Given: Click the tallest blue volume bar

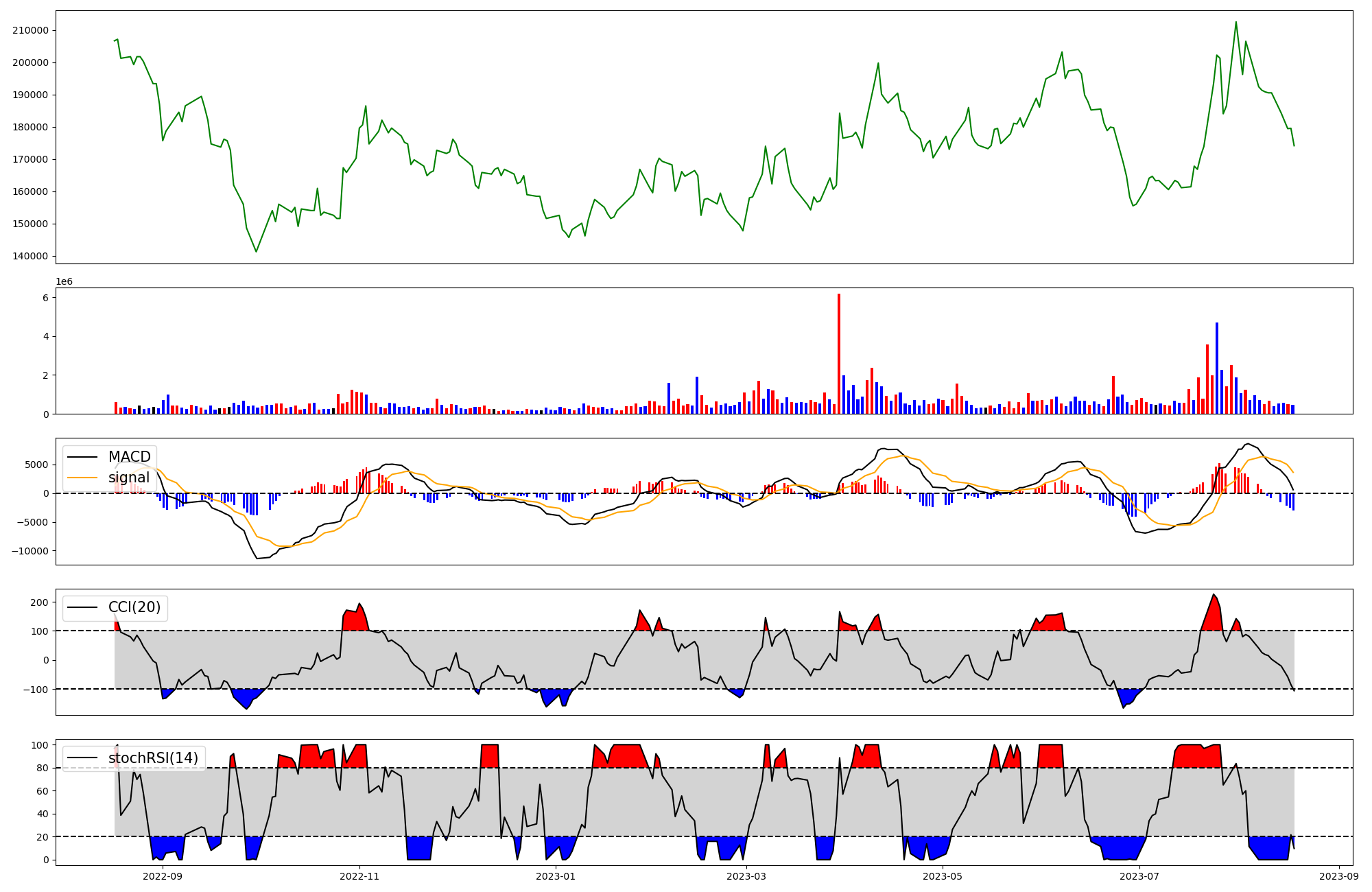Looking at the screenshot, I should pos(1217,368).
